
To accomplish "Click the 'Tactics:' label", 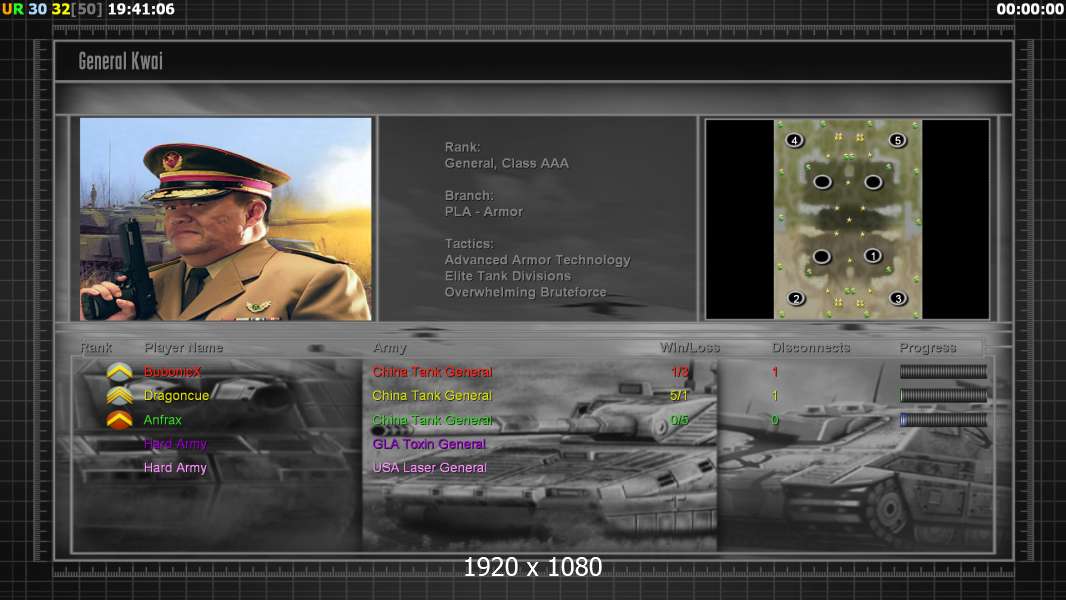I will pyautogui.click(x=469, y=243).
